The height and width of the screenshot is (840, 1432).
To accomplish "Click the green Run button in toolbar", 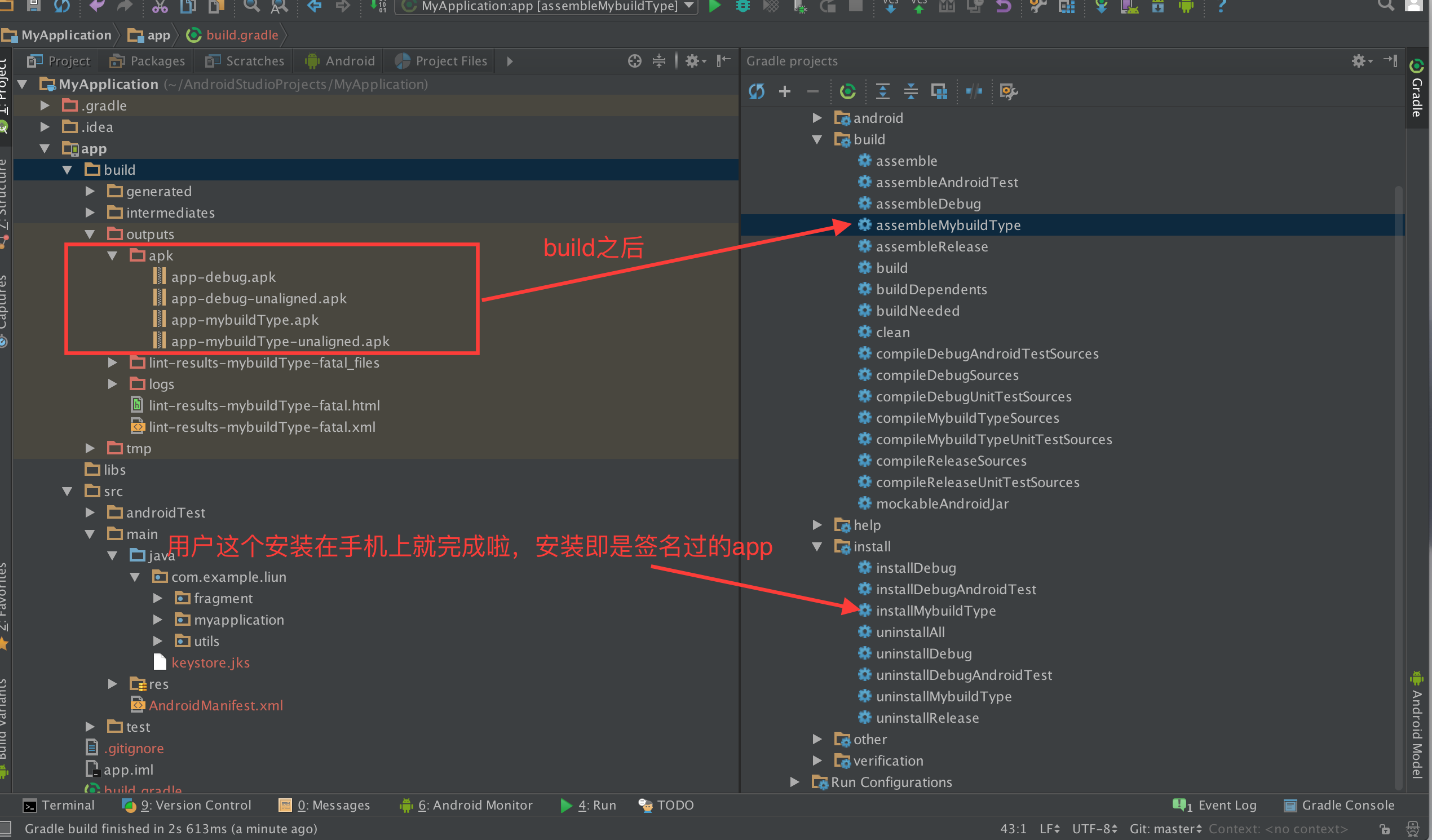I will (x=715, y=6).
